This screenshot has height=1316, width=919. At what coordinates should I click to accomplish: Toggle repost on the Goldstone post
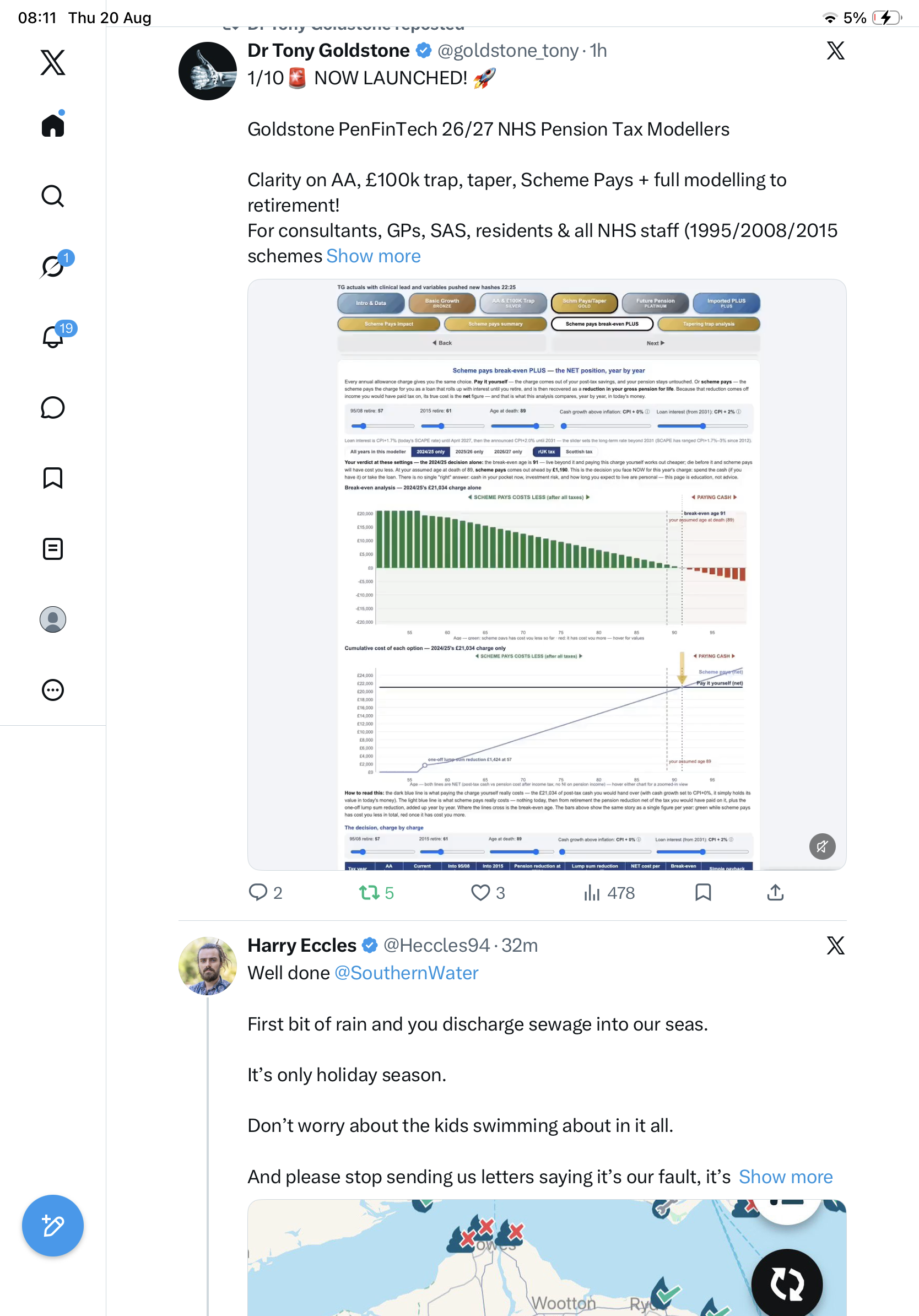coord(376,892)
